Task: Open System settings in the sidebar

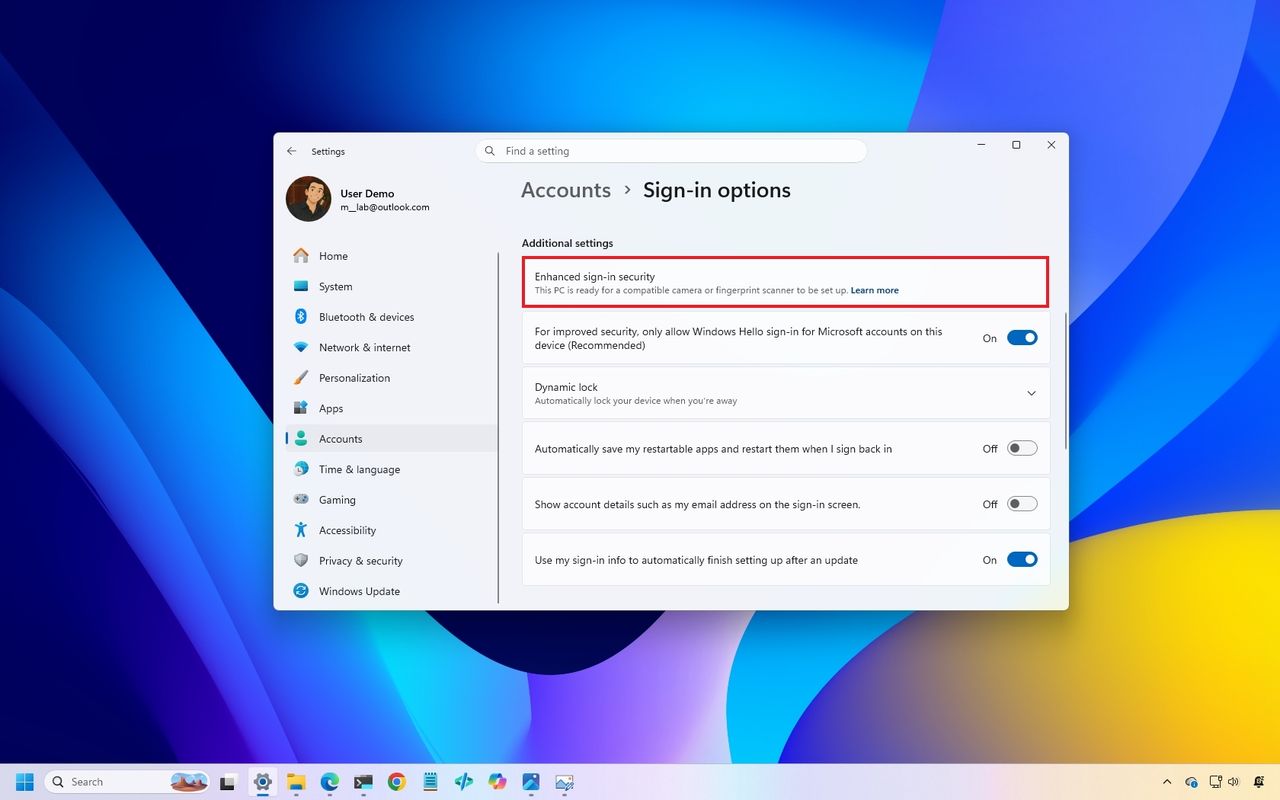Action: (x=391, y=286)
